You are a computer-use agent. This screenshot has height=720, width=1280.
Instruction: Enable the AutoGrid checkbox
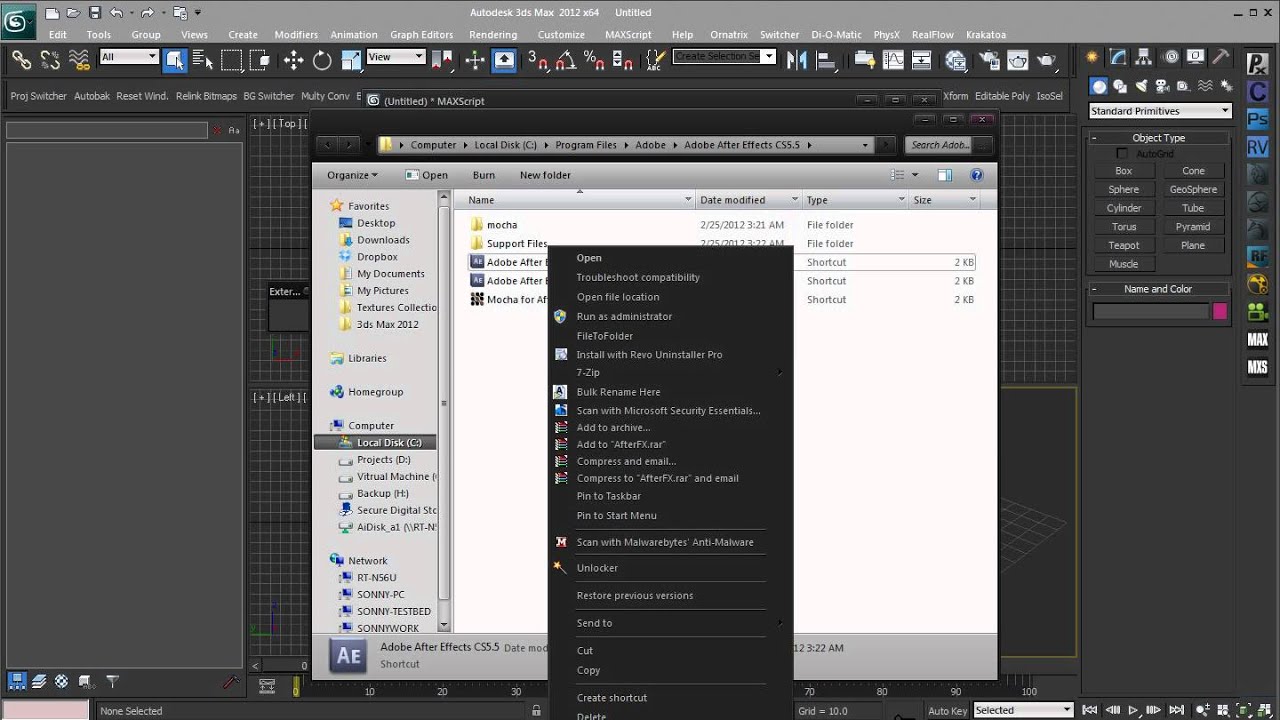pos(1122,153)
